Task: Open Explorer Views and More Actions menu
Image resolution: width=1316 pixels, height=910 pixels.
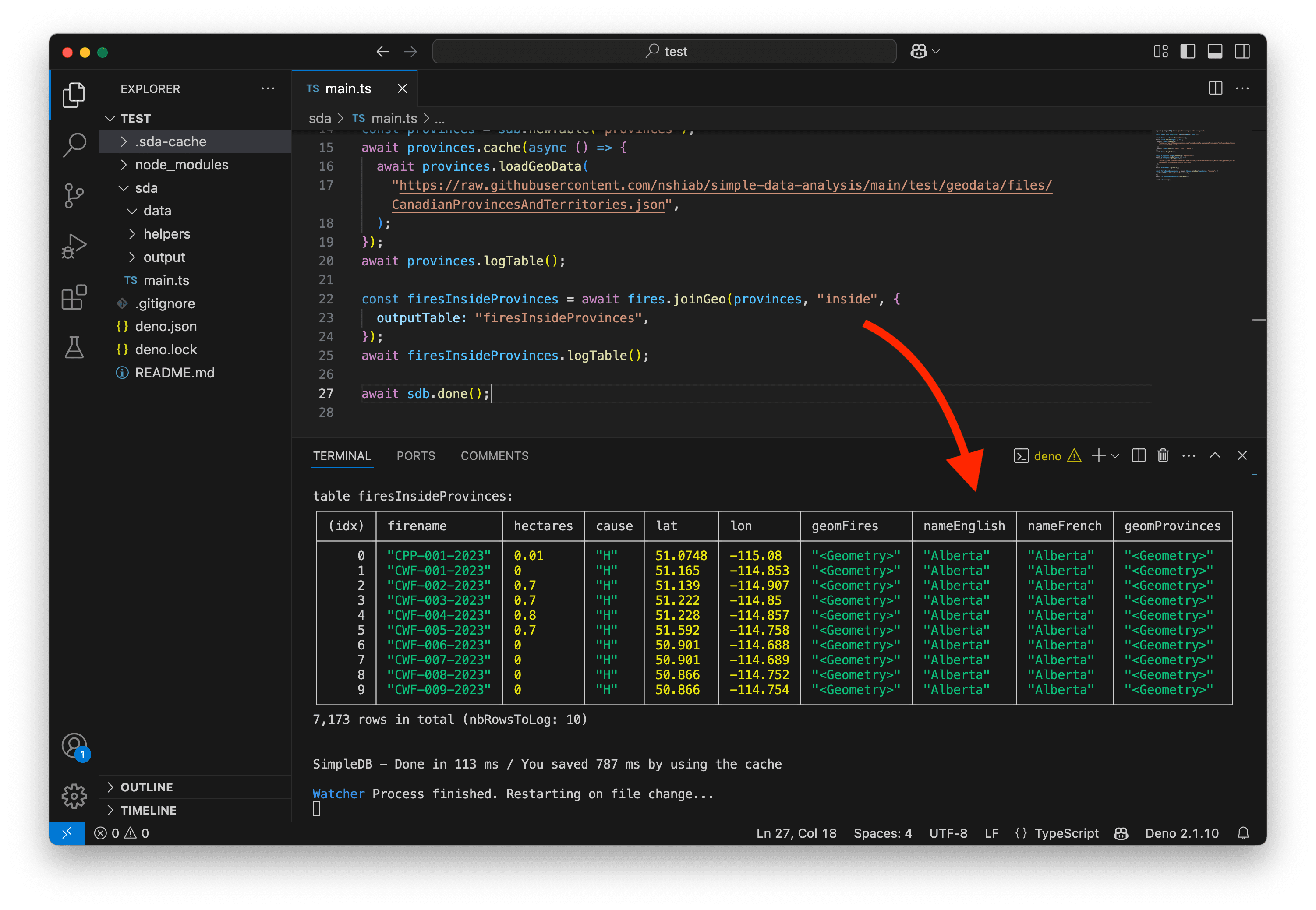Action: click(268, 88)
